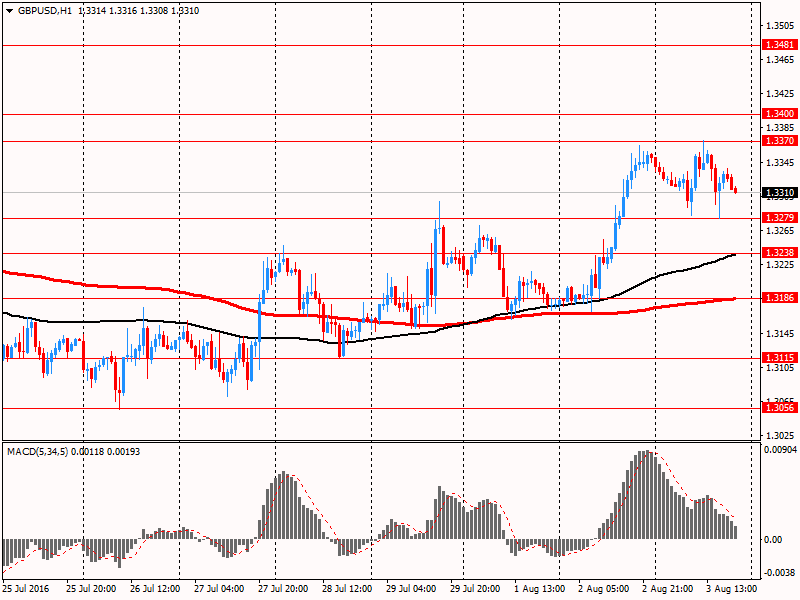Viewport: 800px width, 600px height.
Task: Select the 1.3115 support level label
Action: [x=779, y=358]
